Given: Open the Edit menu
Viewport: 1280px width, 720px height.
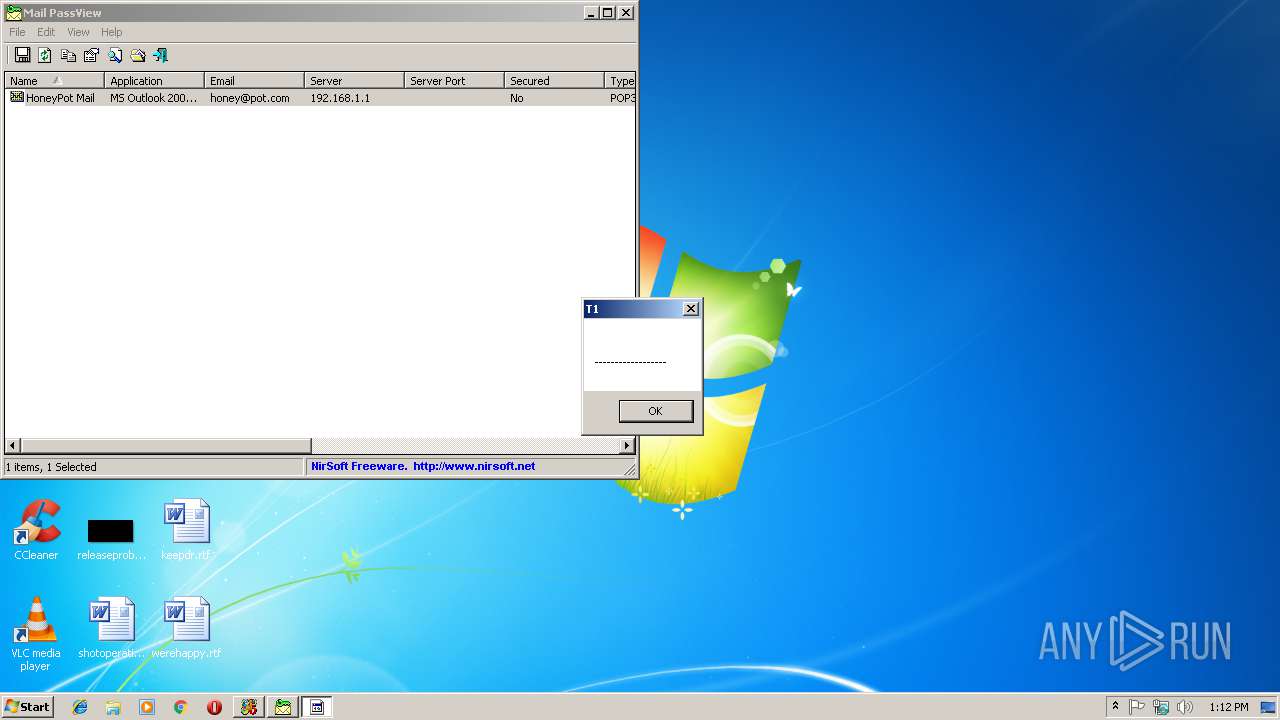Looking at the screenshot, I should (x=46, y=32).
